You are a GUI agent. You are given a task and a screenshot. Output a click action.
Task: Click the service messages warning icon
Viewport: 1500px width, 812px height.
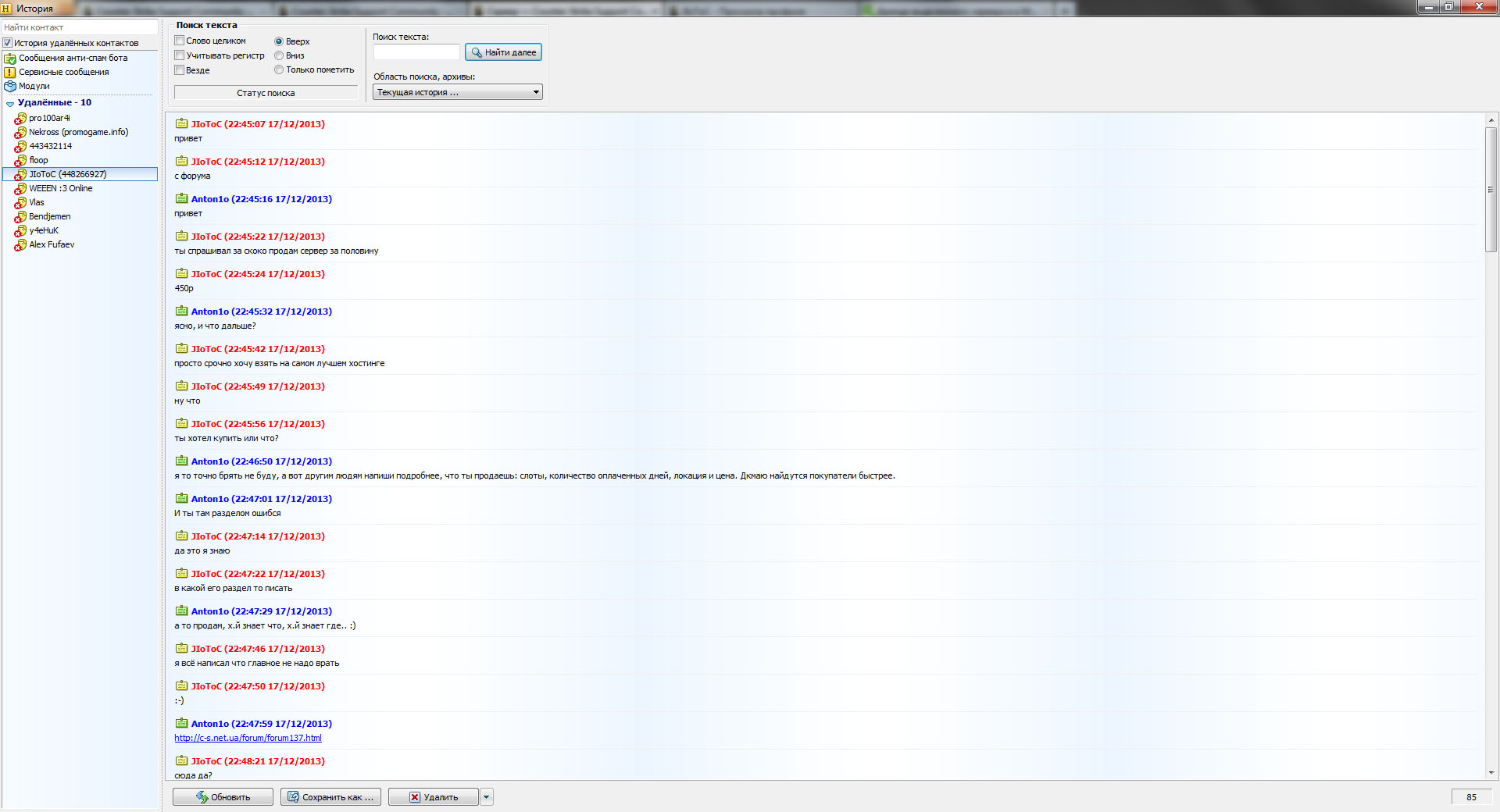(10, 73)
